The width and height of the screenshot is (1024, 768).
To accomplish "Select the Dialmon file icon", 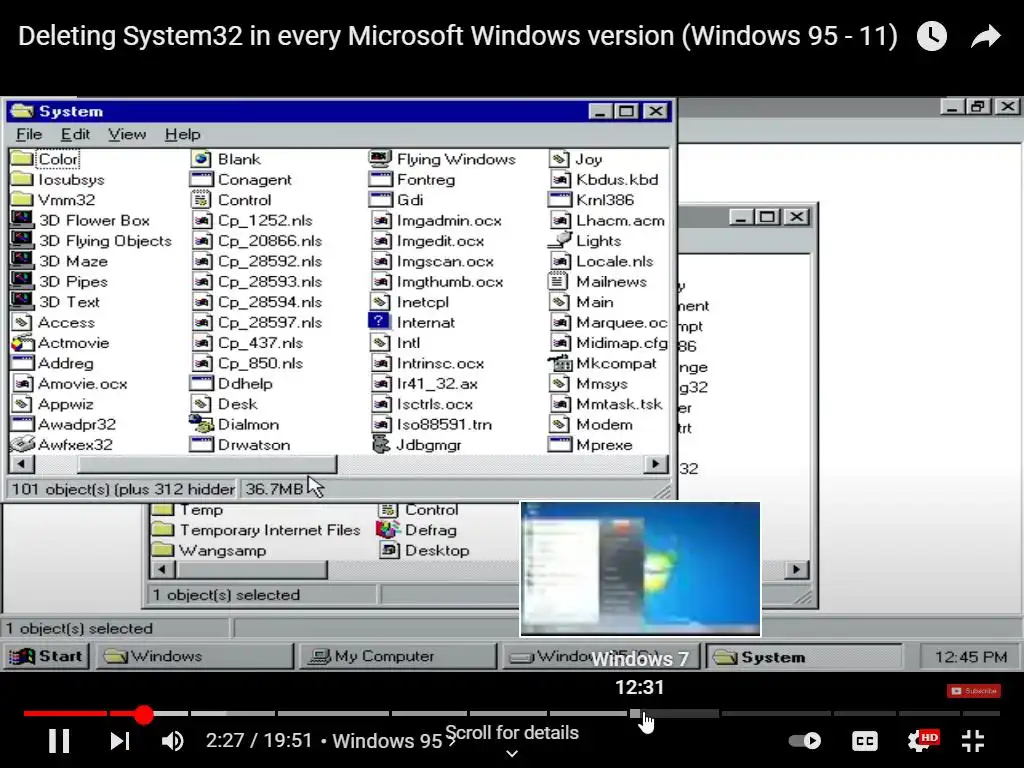I will (x=202, y=424).
